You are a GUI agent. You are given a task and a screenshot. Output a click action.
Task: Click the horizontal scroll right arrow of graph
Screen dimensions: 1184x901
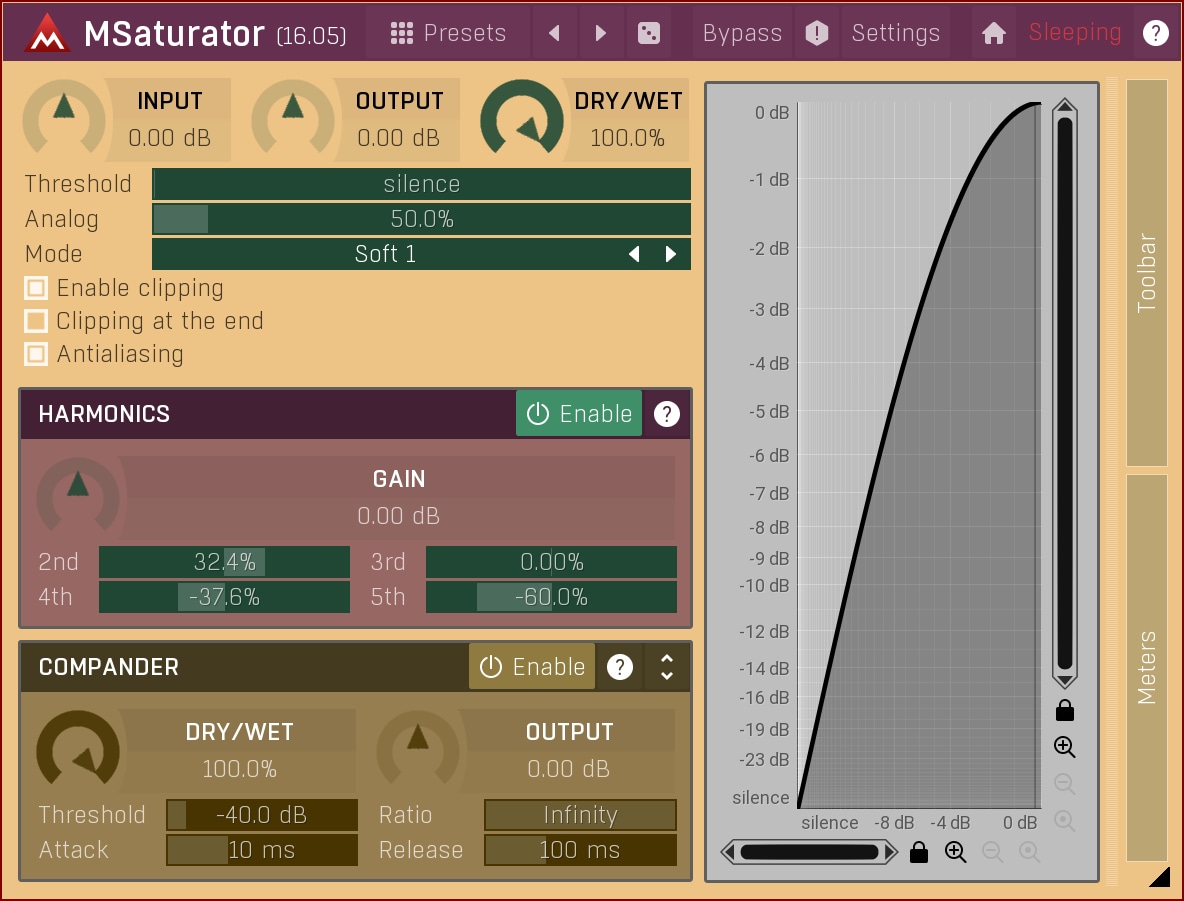(x=890, y=853)
